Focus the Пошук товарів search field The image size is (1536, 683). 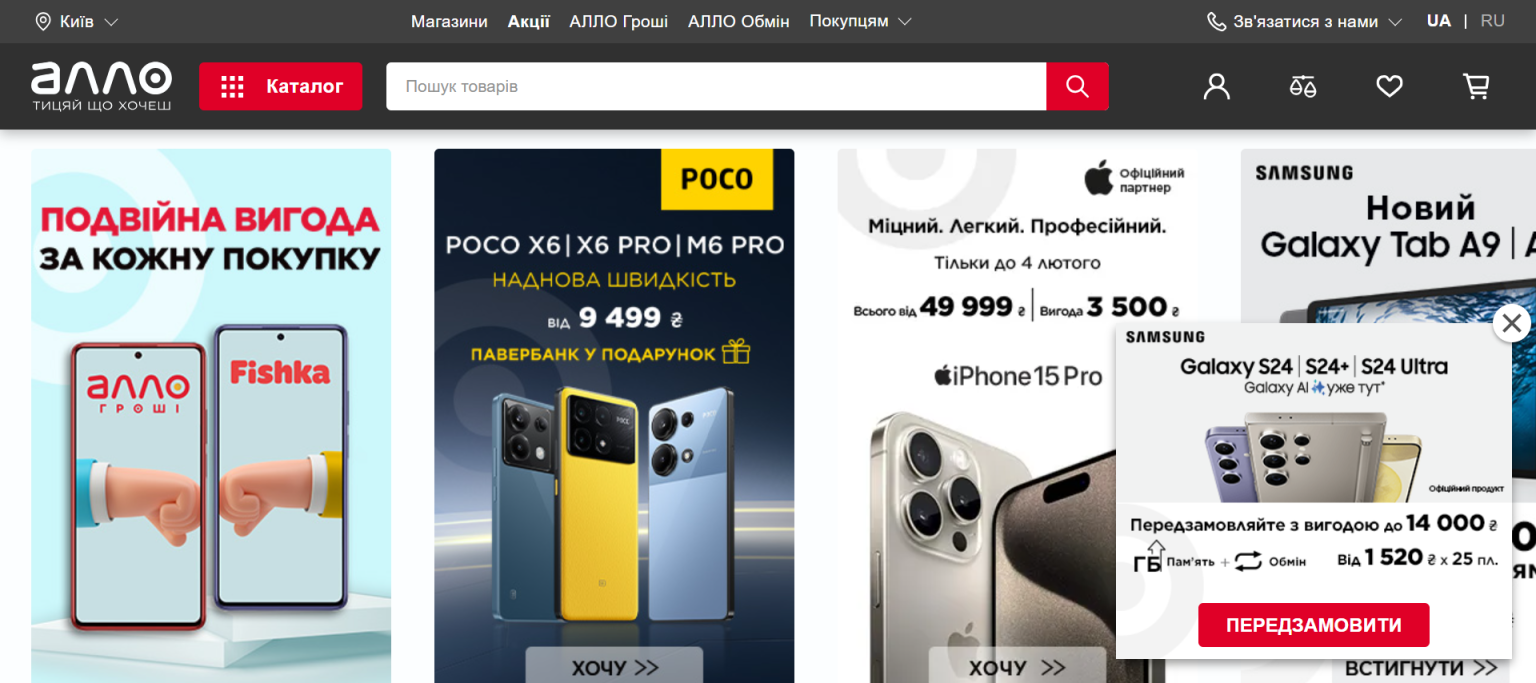click(x=716, y=86)
